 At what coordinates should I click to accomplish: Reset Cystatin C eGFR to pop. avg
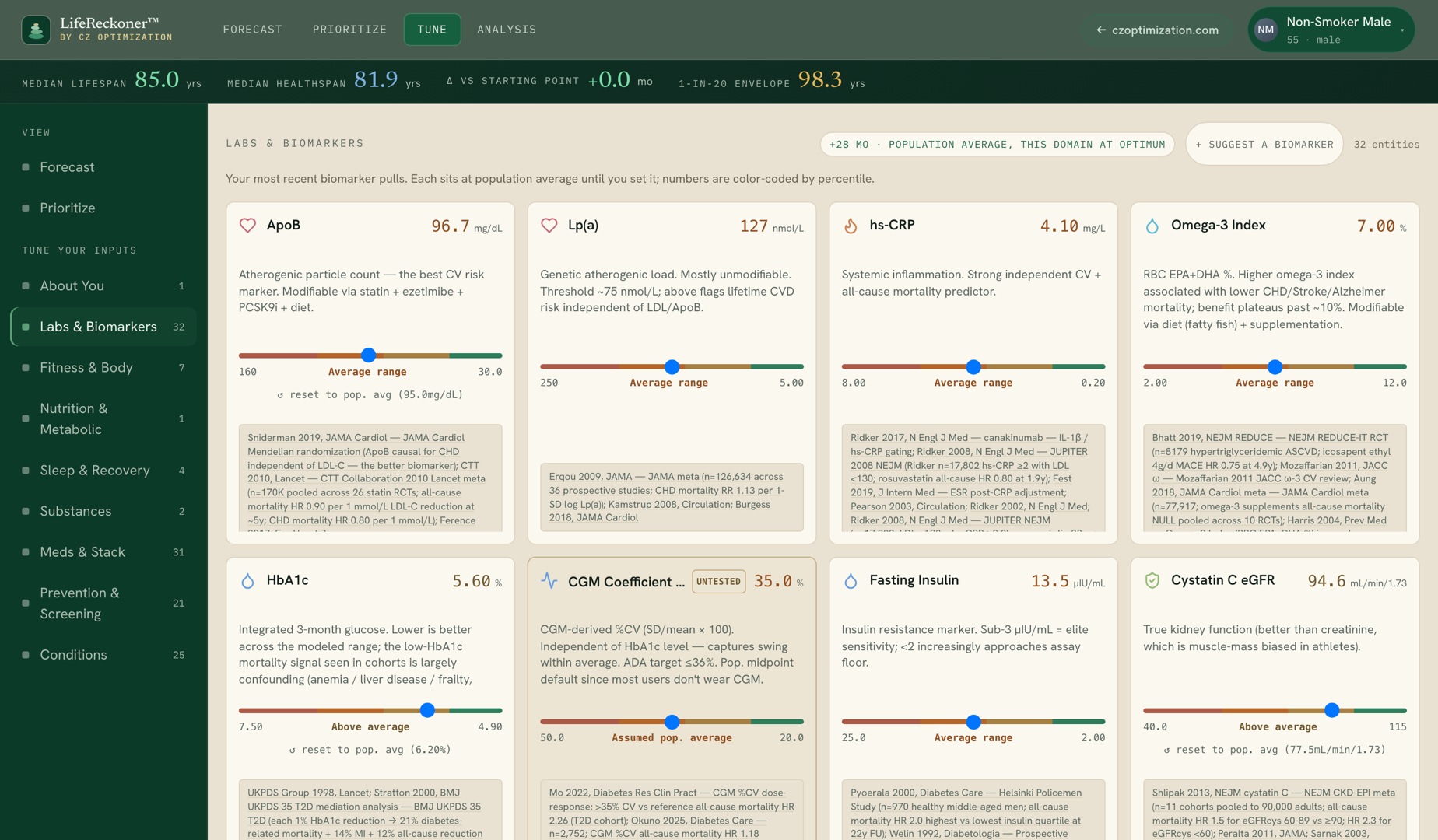pyautogui.click(x=1275, y=750)
